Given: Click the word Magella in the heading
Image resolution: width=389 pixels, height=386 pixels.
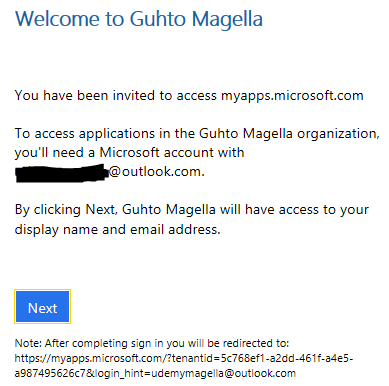Looking at the screenshot, I should [x=227, y=20].
